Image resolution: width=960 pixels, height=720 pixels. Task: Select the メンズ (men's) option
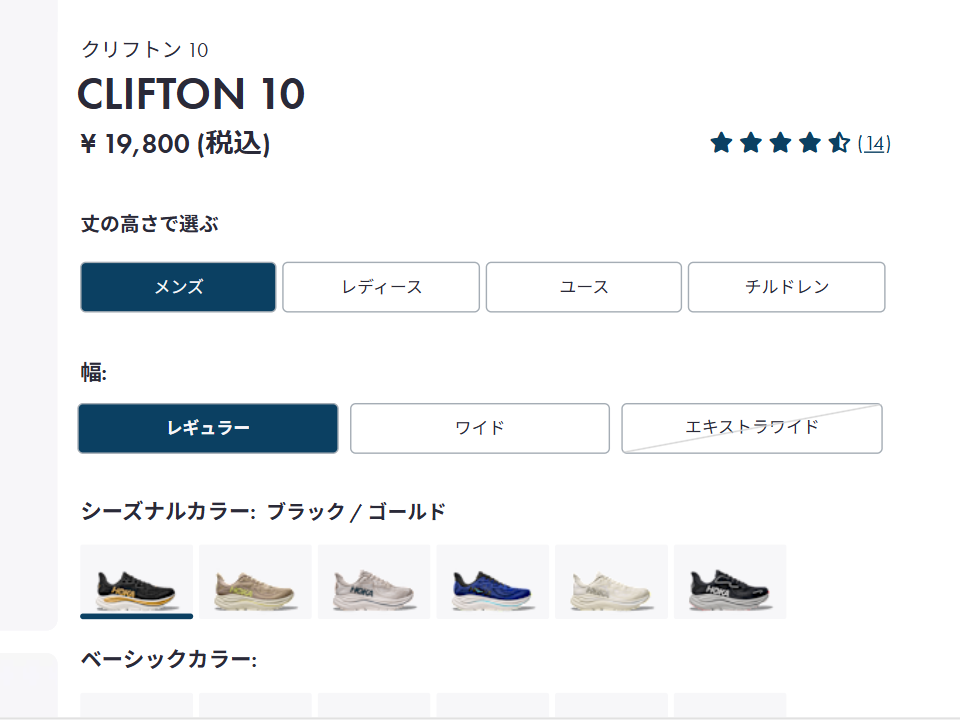tap(178, 287)
